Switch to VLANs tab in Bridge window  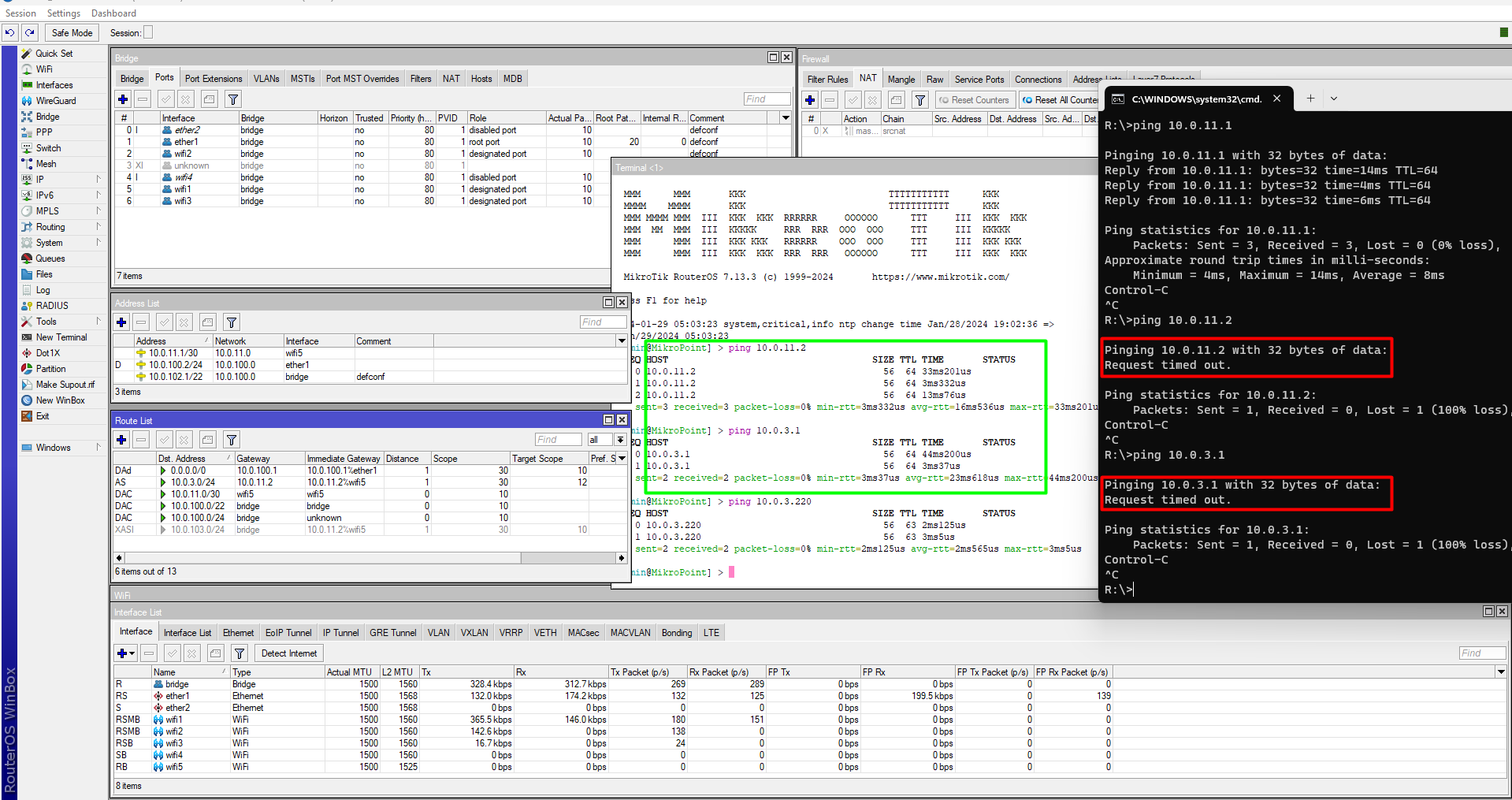[x=266, y=79]
